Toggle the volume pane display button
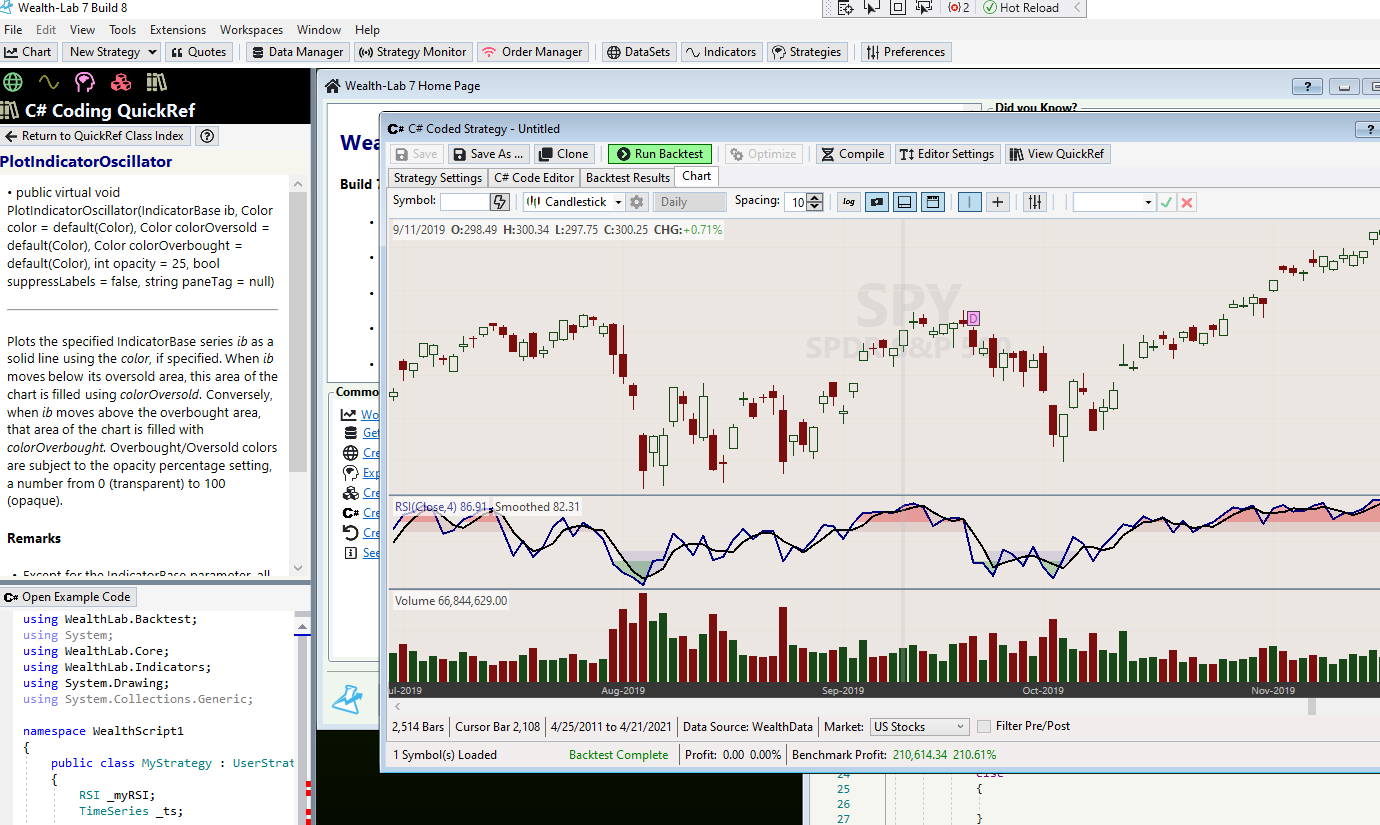This screenshot has width=1380, height=825. click(905, 202)
